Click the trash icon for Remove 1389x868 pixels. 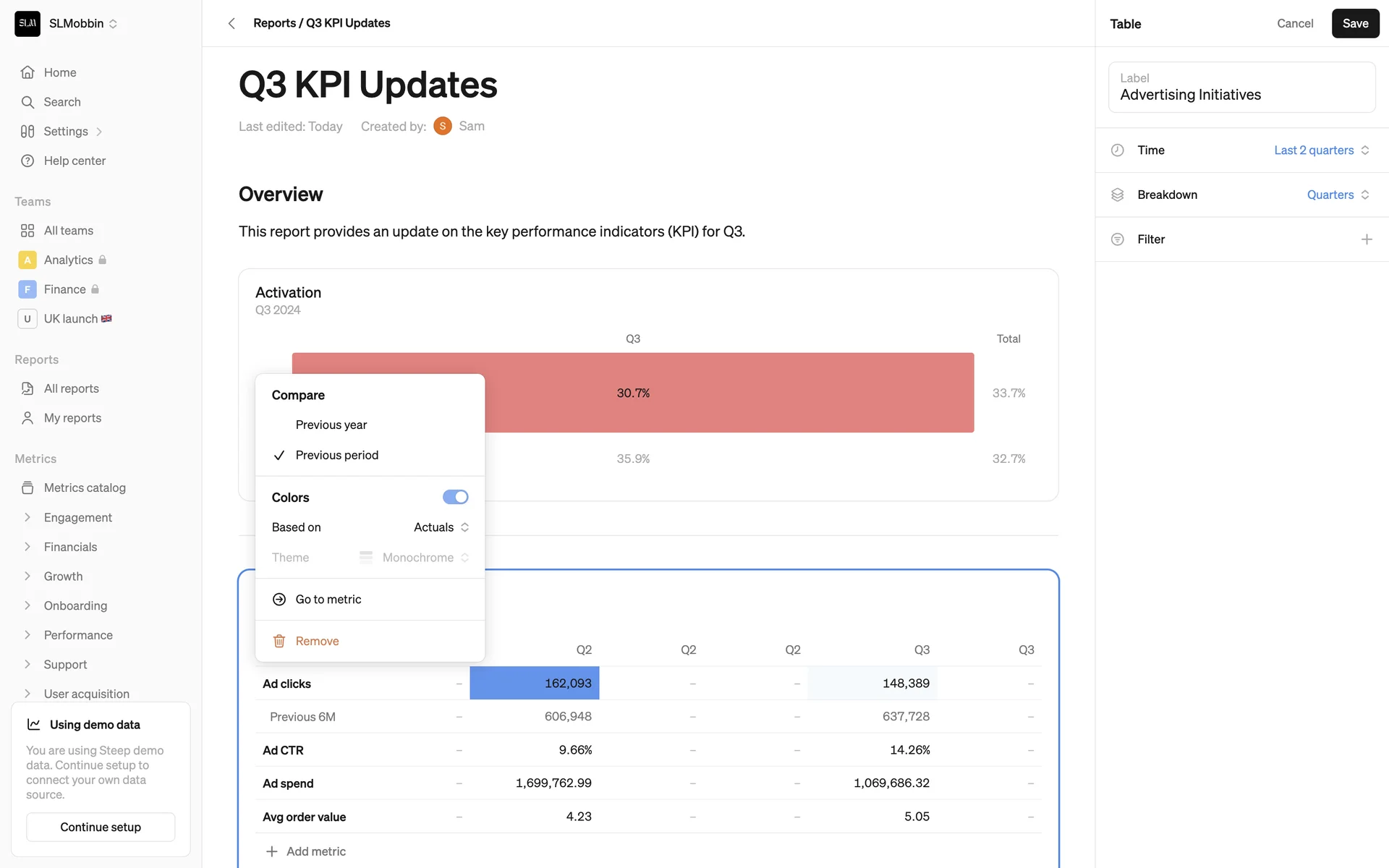point(279,641)
